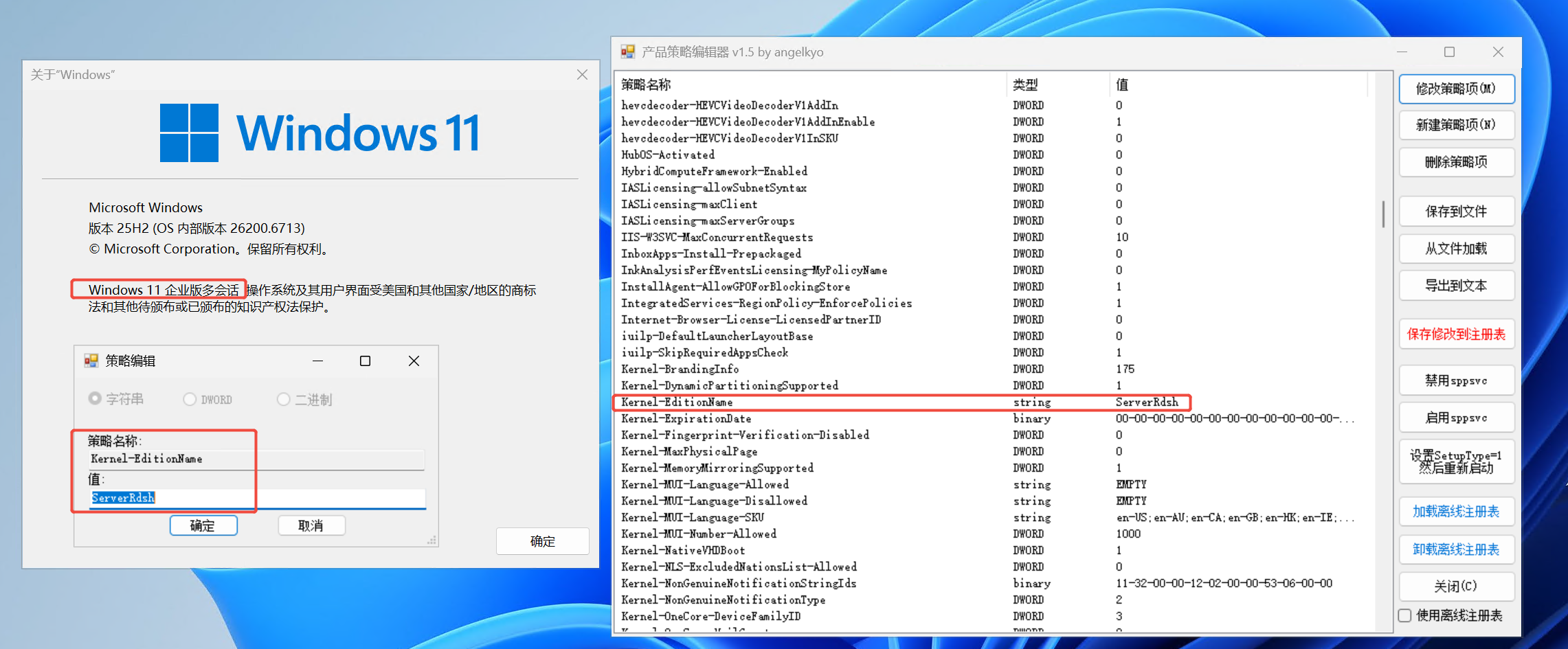The height and width of the screenshot is (649, 1568).
Task: Click 确定 in the 关于Windows dialog
Action: click(542, 541)
